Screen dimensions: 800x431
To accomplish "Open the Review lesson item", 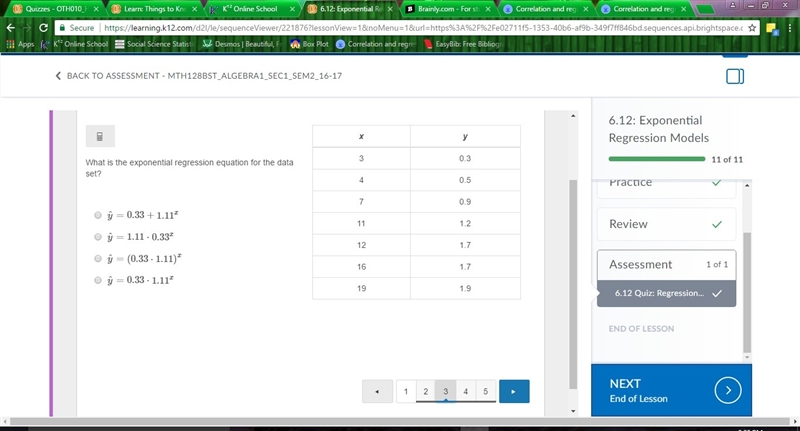I will point(666,224).
